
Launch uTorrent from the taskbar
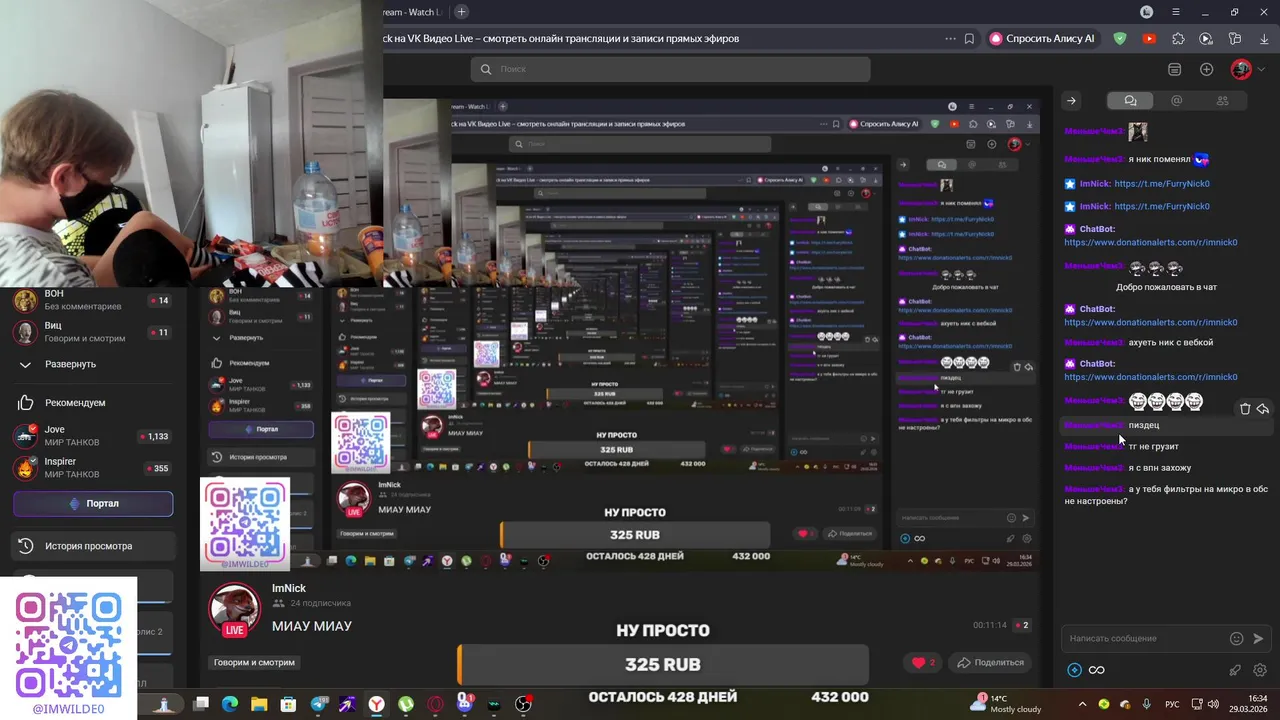[406, 704]
